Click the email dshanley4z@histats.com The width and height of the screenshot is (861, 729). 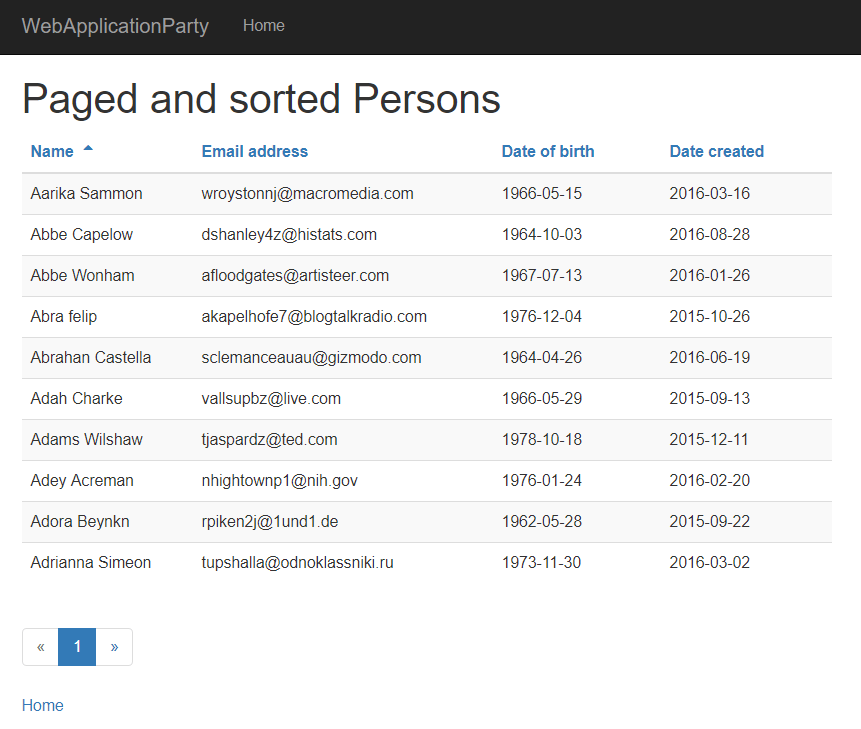[289, 234]
